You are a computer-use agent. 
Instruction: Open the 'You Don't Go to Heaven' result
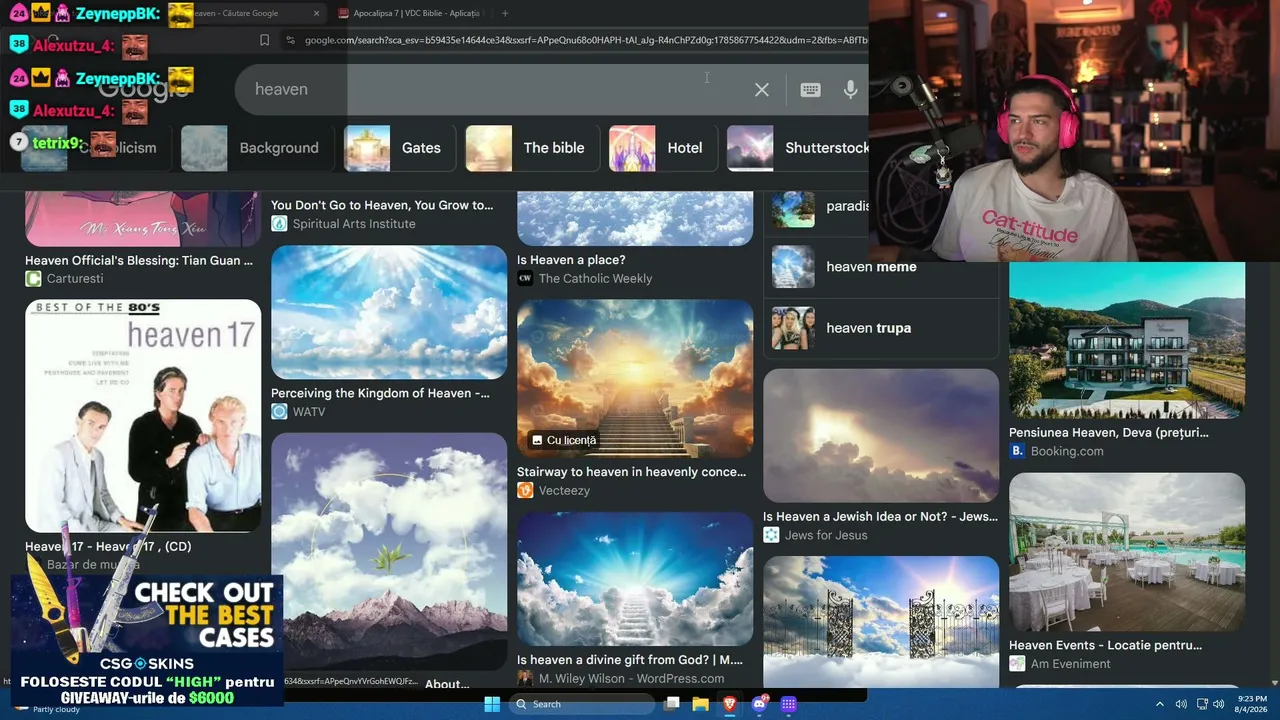382,205
